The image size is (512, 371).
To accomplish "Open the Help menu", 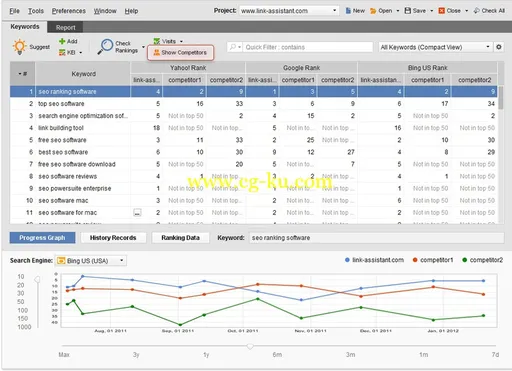I will 131,11.
